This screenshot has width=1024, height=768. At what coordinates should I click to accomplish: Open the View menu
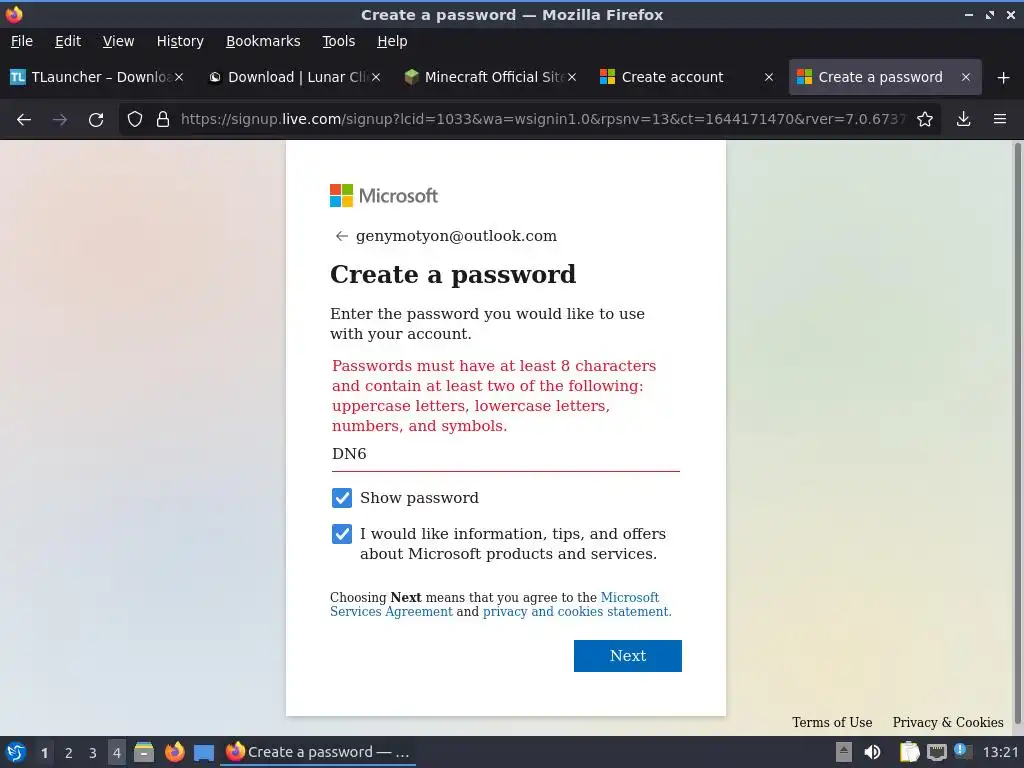pyautogui.click(x=118, y=41)
